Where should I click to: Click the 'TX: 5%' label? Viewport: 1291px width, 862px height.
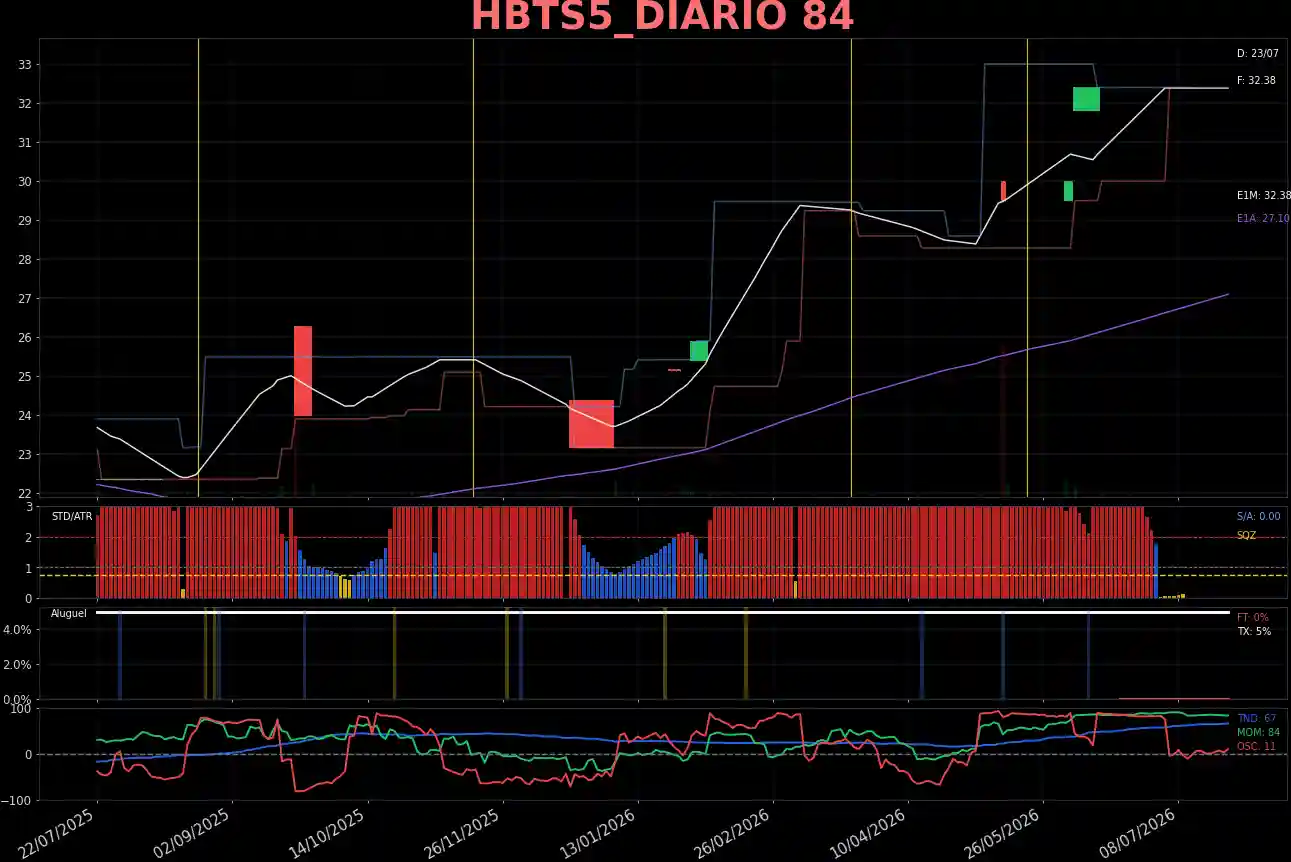(x=1253, y=632)
